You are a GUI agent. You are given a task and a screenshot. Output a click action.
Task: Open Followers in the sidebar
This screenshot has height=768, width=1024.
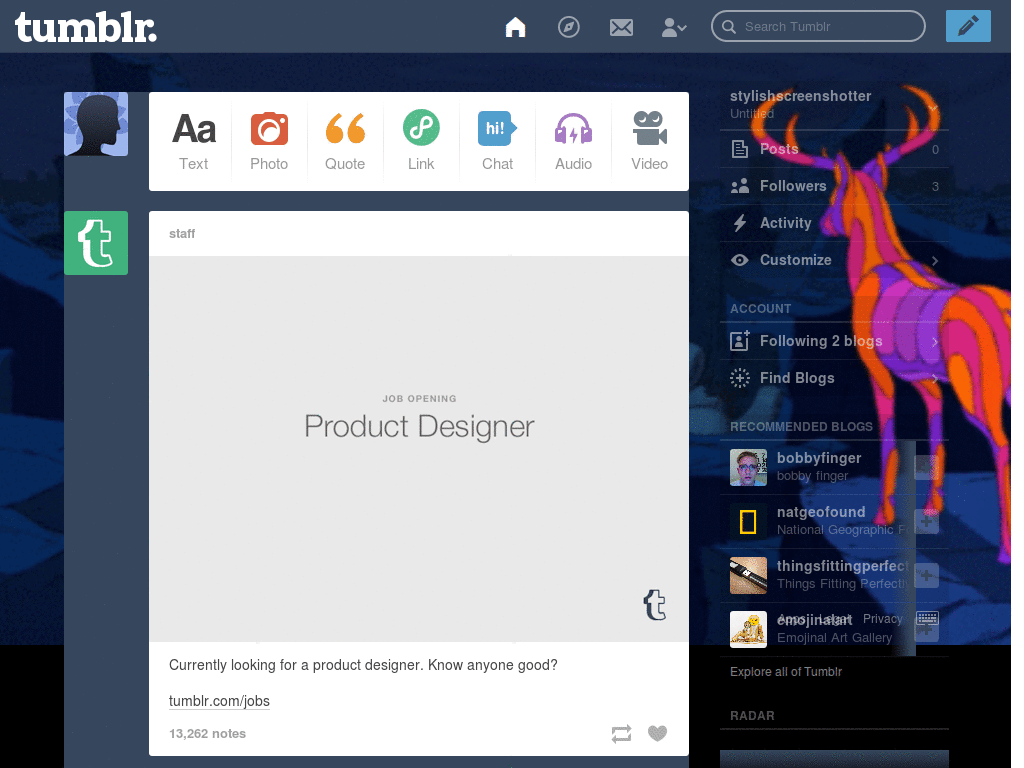[834, 186]
